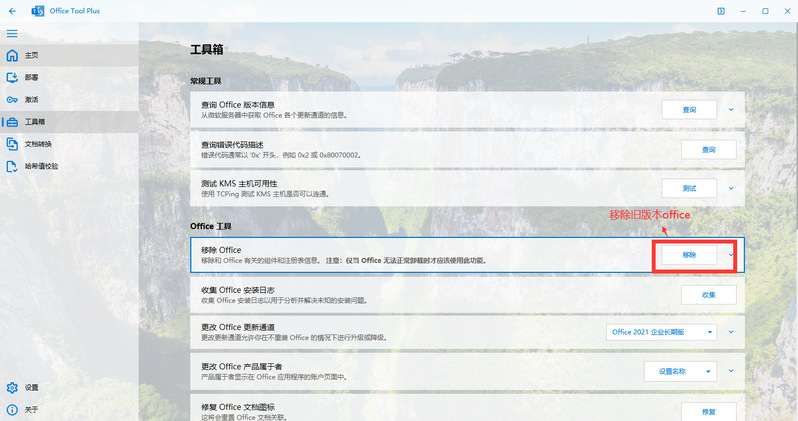This screenshot has height=421, width=798.
Task: Open the 激活 activation page
Action: click(33, 99)
